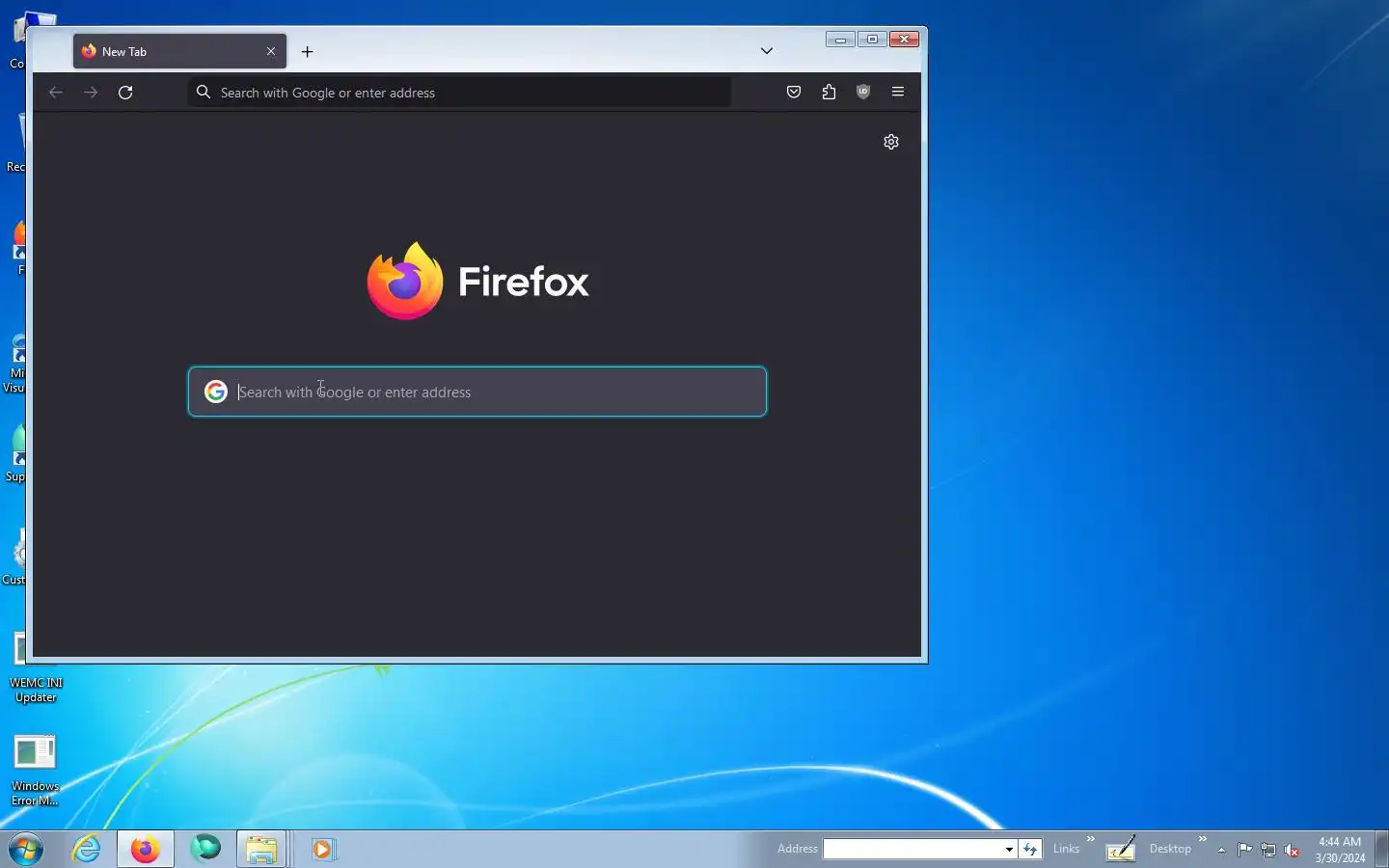
Task: Open the Tablet PC Input Panel icon
Action: click(1120, 849)
